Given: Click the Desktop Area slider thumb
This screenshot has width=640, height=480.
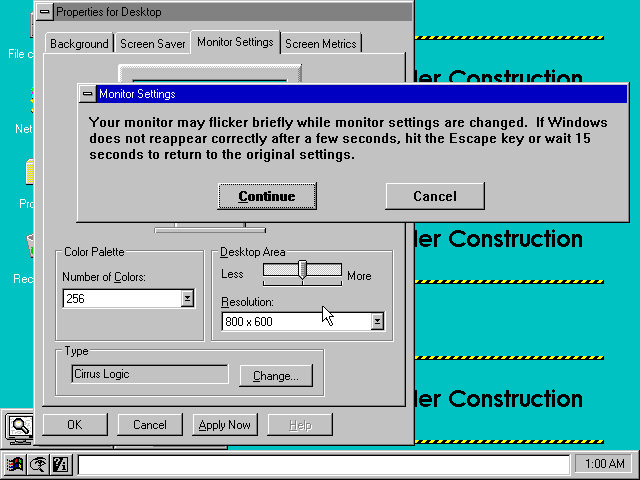Looking at the screenshot, I should click(x=303, y=269).
